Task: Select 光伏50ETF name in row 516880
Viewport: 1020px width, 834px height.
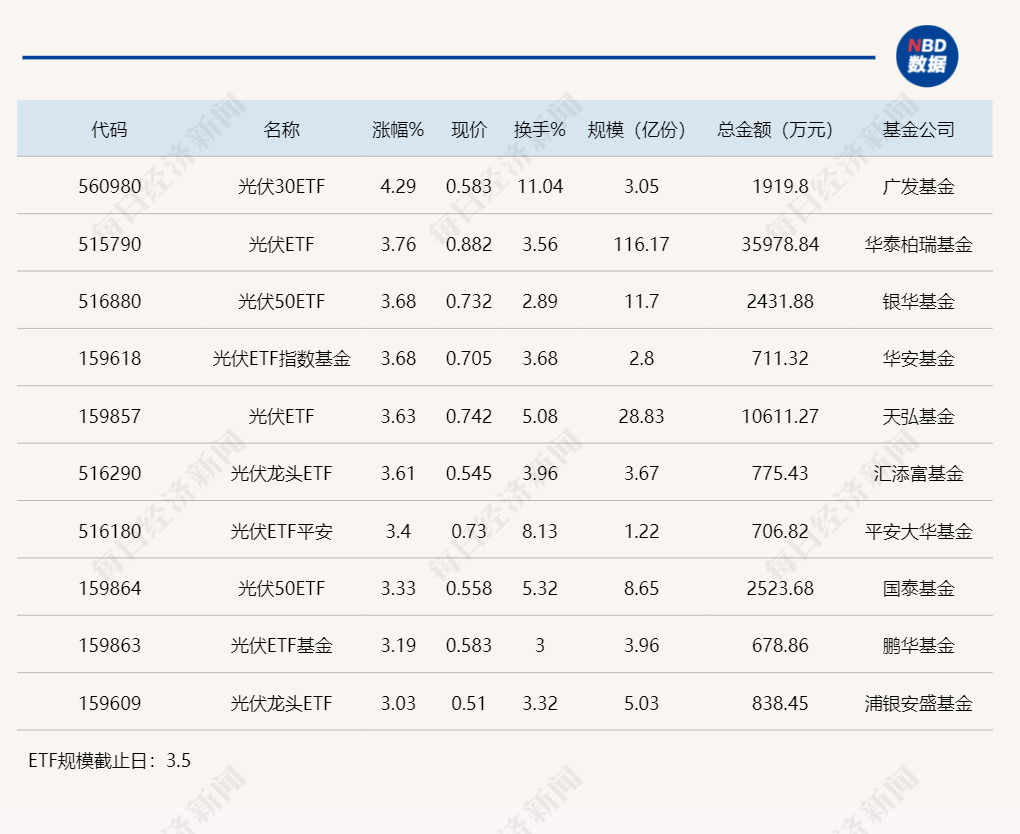Action: coord(281,302)
